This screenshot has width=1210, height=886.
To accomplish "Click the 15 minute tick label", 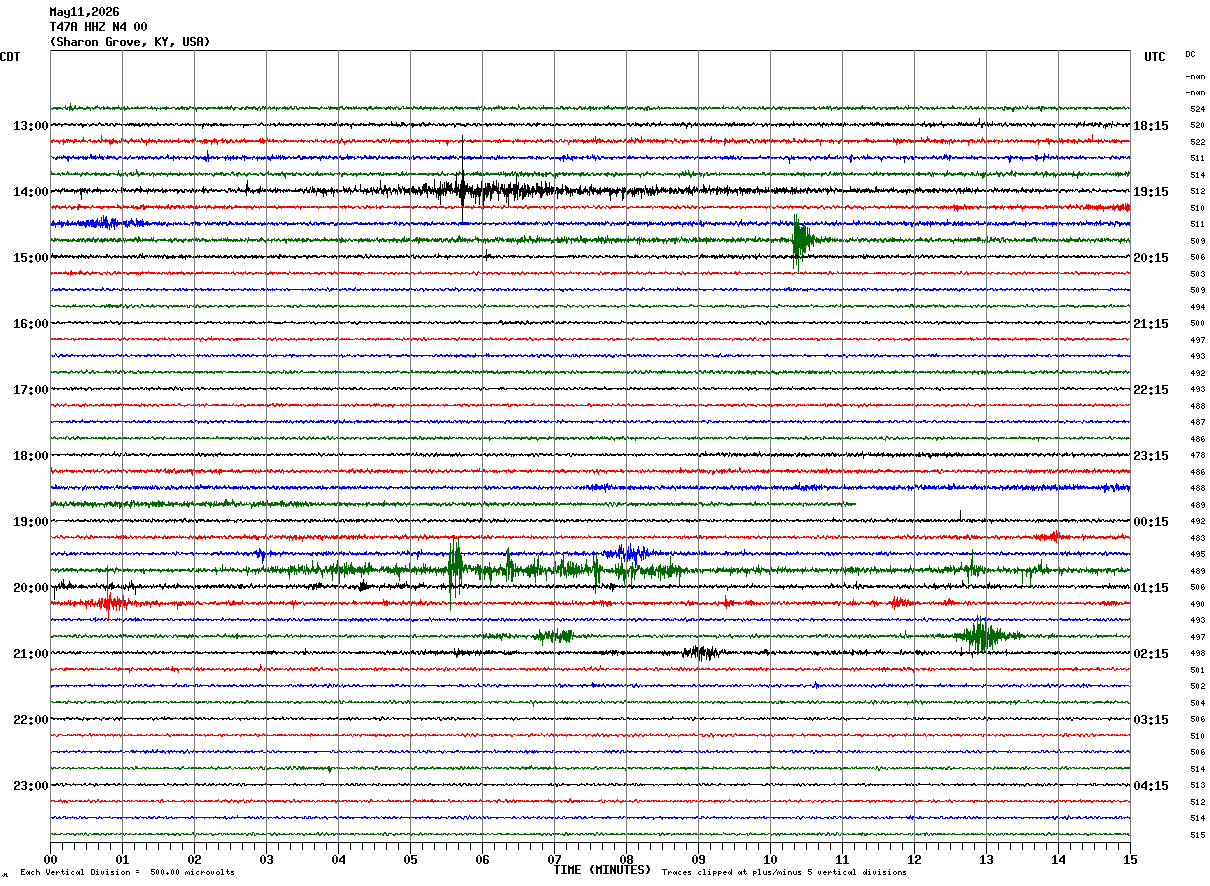I will tap(1130, 860).
